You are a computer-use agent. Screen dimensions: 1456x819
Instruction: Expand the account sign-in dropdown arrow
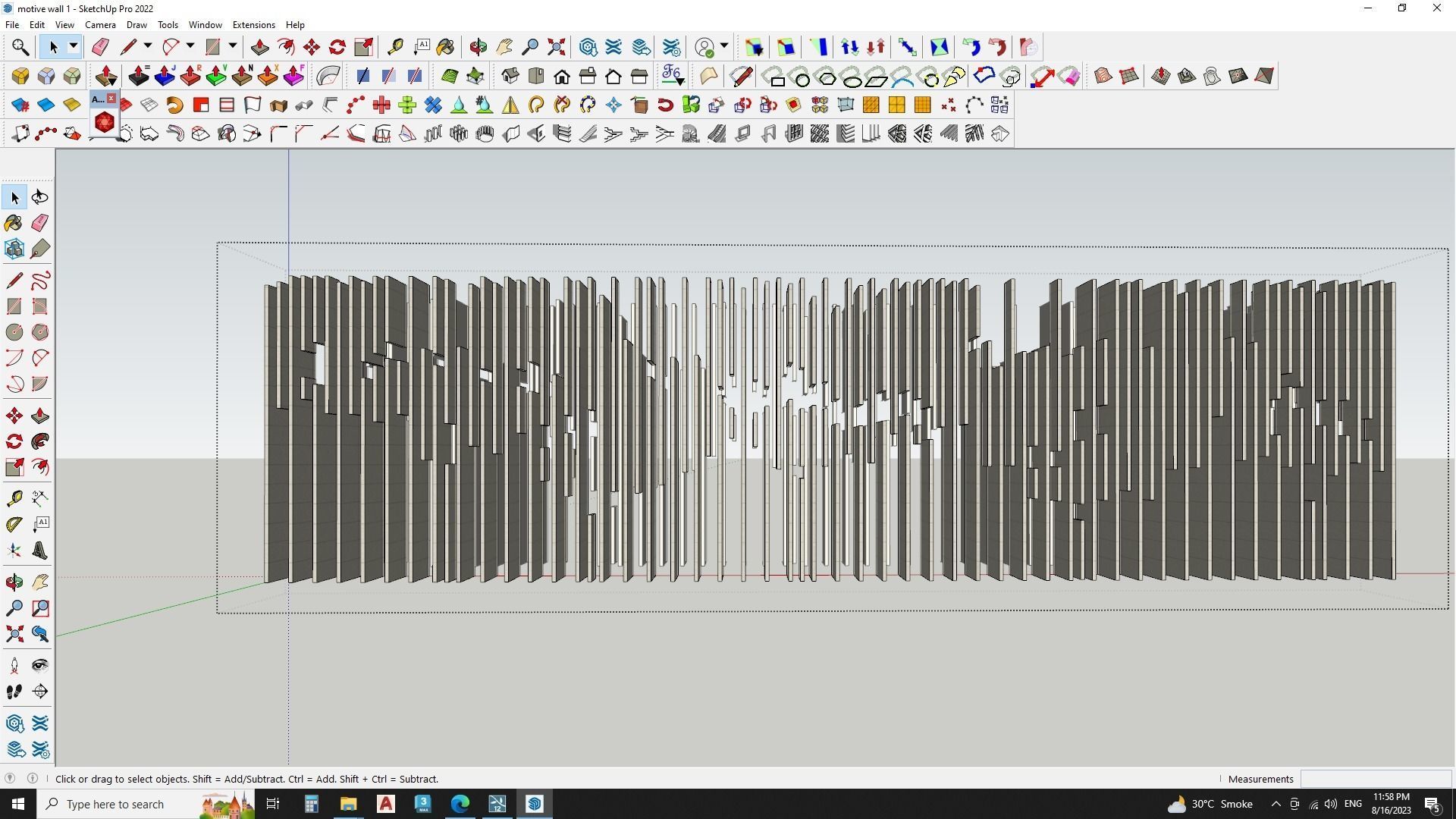point(724,47)
